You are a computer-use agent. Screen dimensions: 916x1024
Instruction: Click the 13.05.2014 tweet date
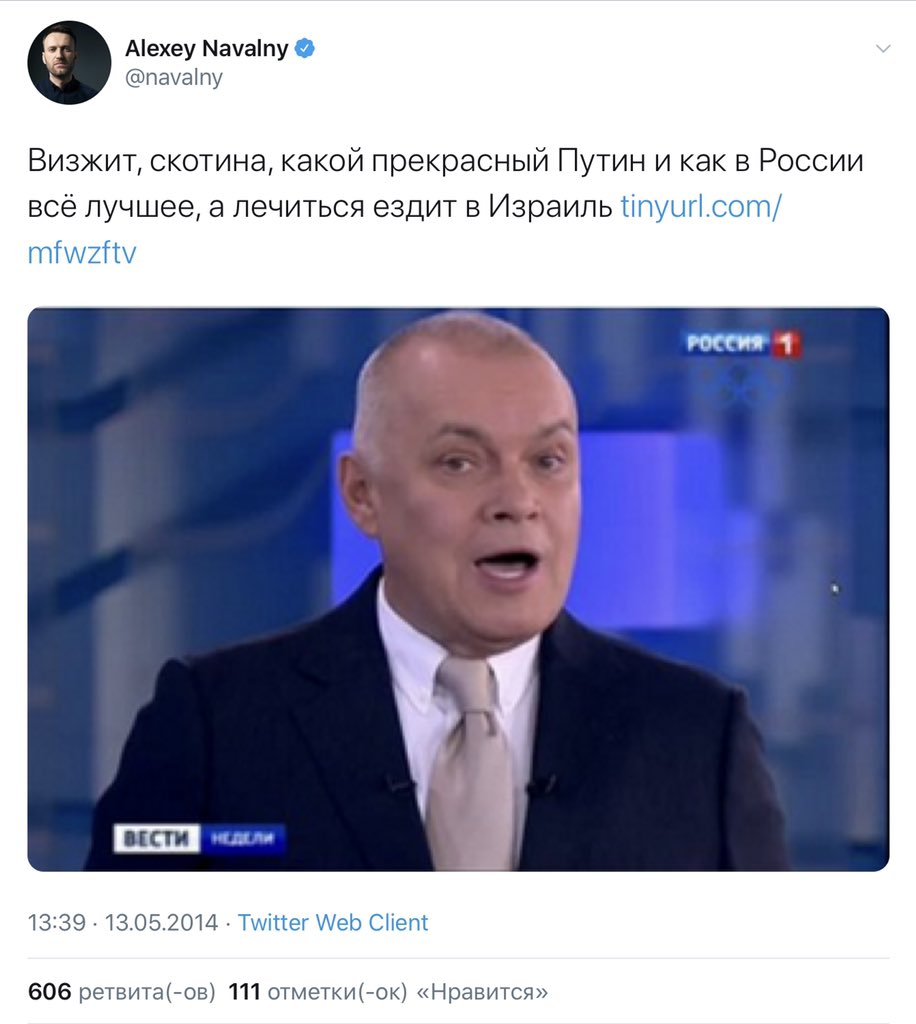(161, 922)
